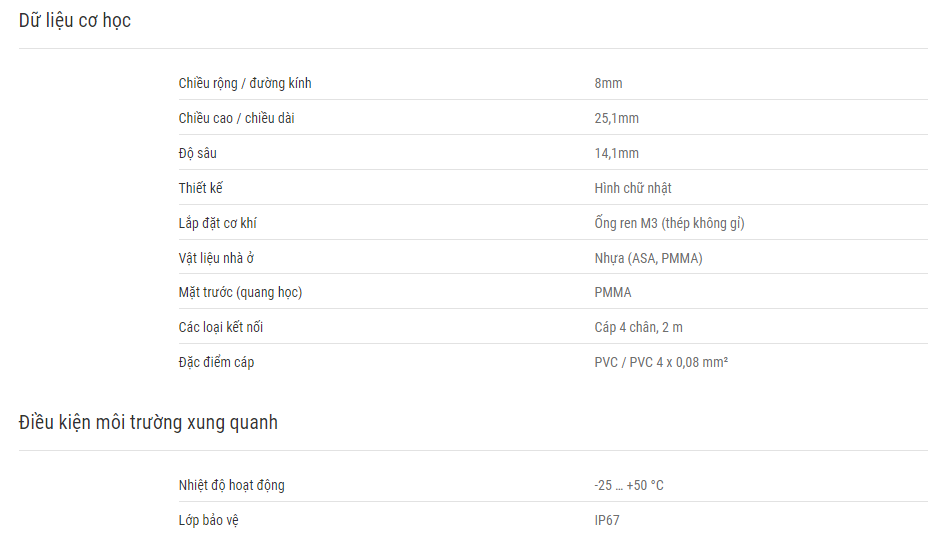
Task: Click the 'Chiều cao / chiều dài' label
Action: tap(237, 118)
